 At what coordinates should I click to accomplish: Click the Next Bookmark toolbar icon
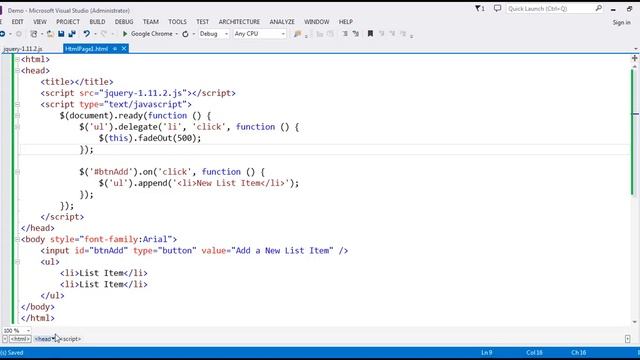pos(392,34)
